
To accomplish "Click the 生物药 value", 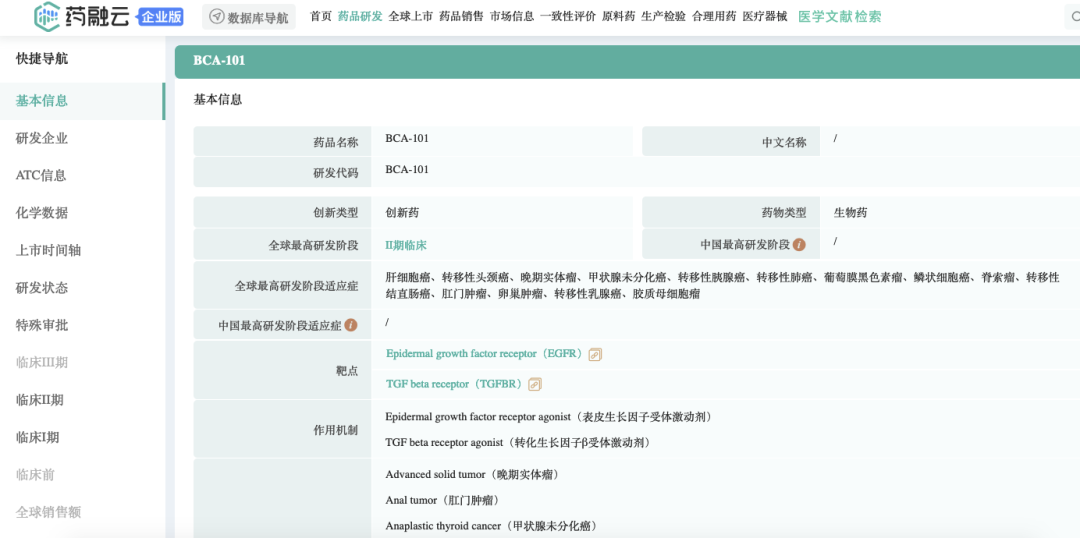I will 851,213.
